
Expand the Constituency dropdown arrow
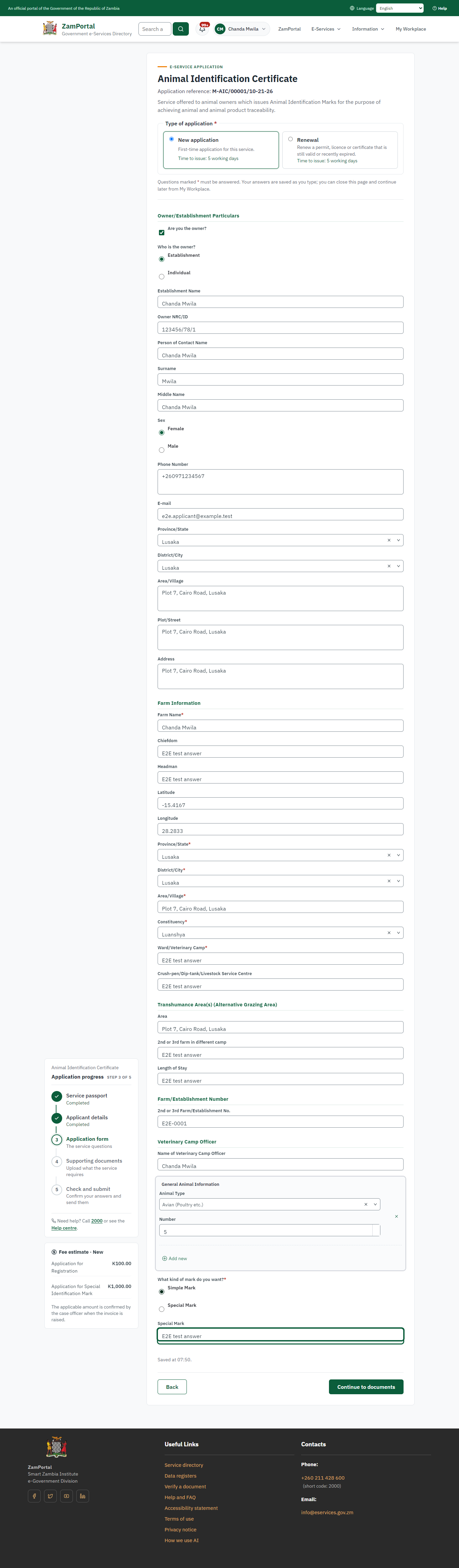point(399,932)
